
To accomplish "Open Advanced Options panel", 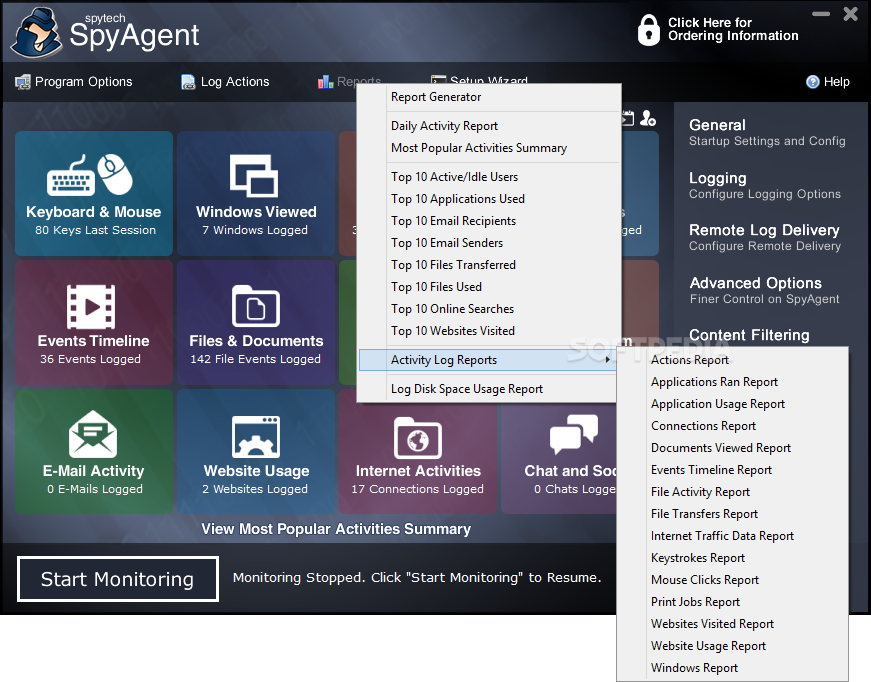I will (x=764, y=290).
